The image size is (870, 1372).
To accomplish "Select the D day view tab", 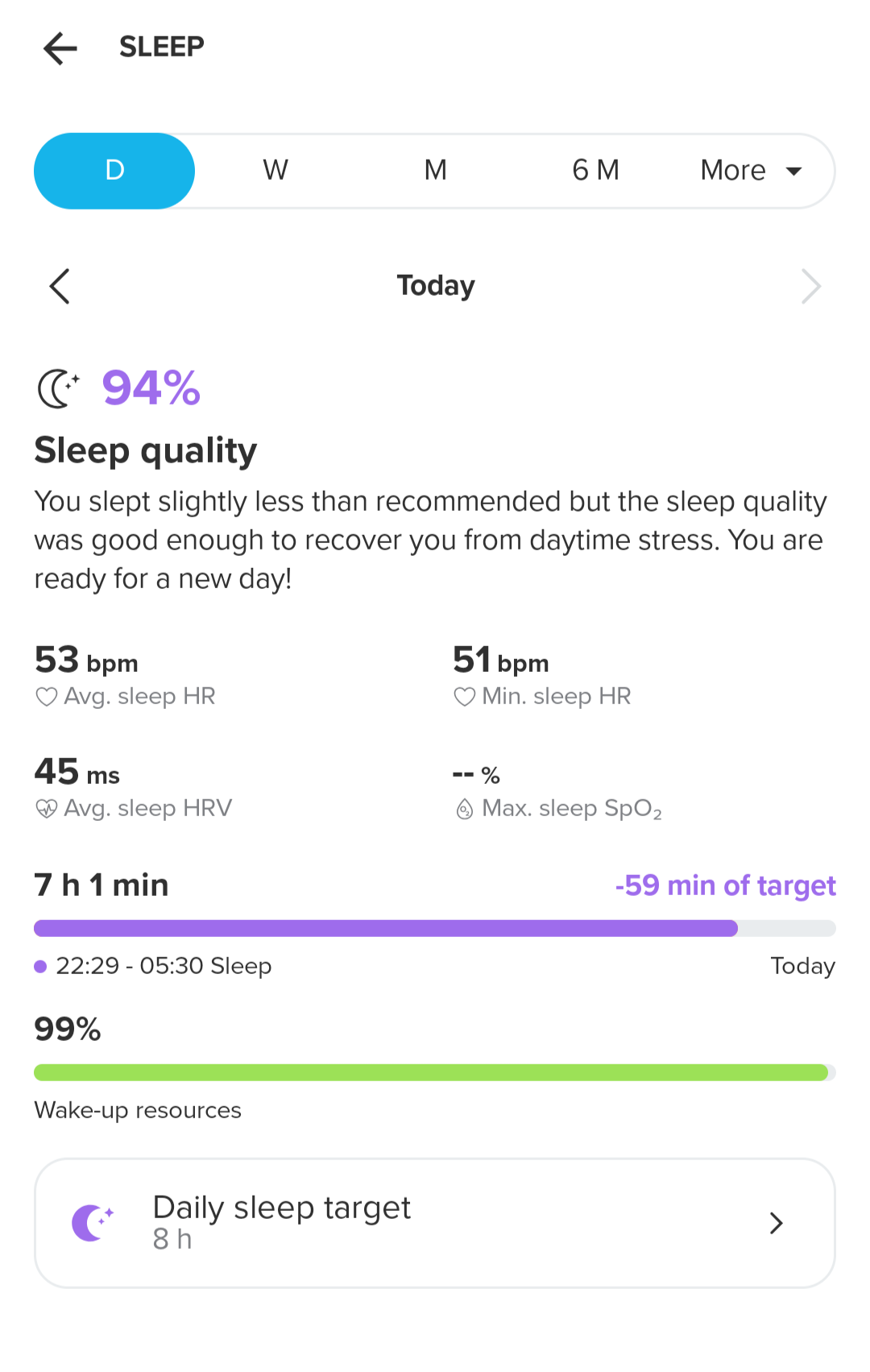I will [114, 171].
